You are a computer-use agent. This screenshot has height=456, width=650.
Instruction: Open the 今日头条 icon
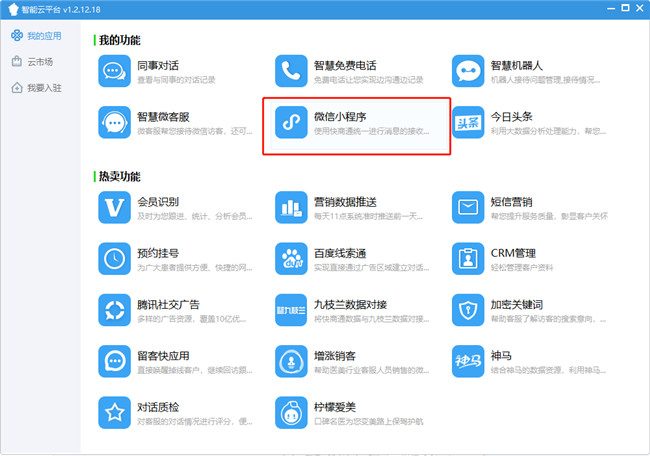pyautogui.click(x=468, y=122)
